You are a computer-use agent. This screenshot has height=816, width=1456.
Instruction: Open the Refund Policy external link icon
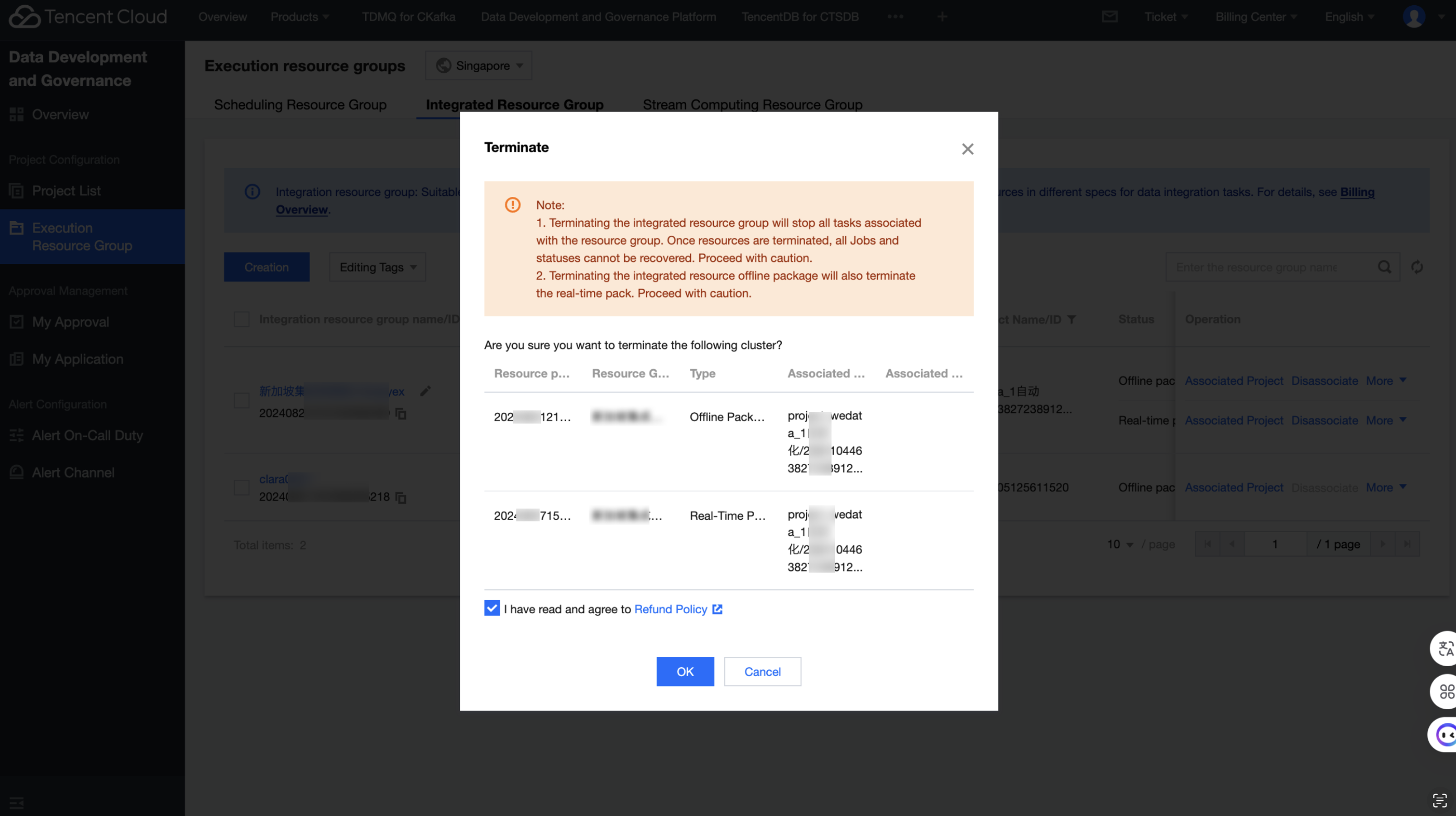[717, 609]
